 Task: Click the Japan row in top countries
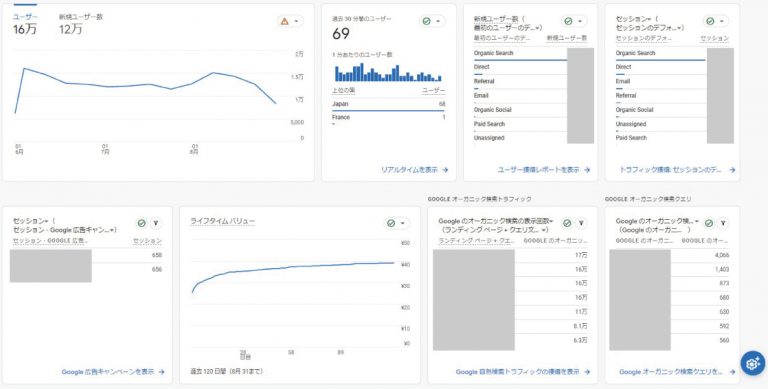(388, 104)
